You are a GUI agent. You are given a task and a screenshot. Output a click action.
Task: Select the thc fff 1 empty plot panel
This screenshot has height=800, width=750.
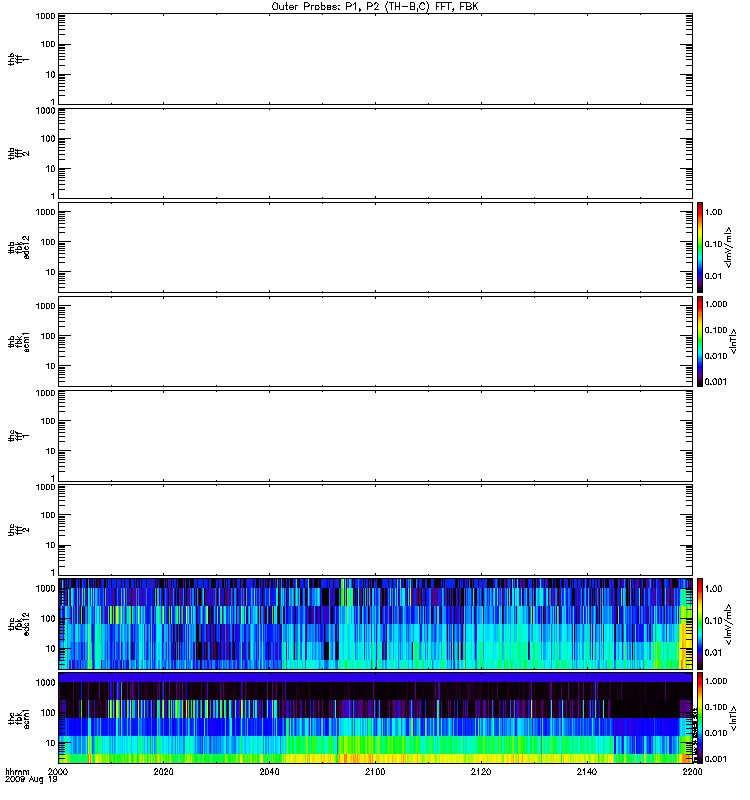pyautogui.click(x=375, y=436)
